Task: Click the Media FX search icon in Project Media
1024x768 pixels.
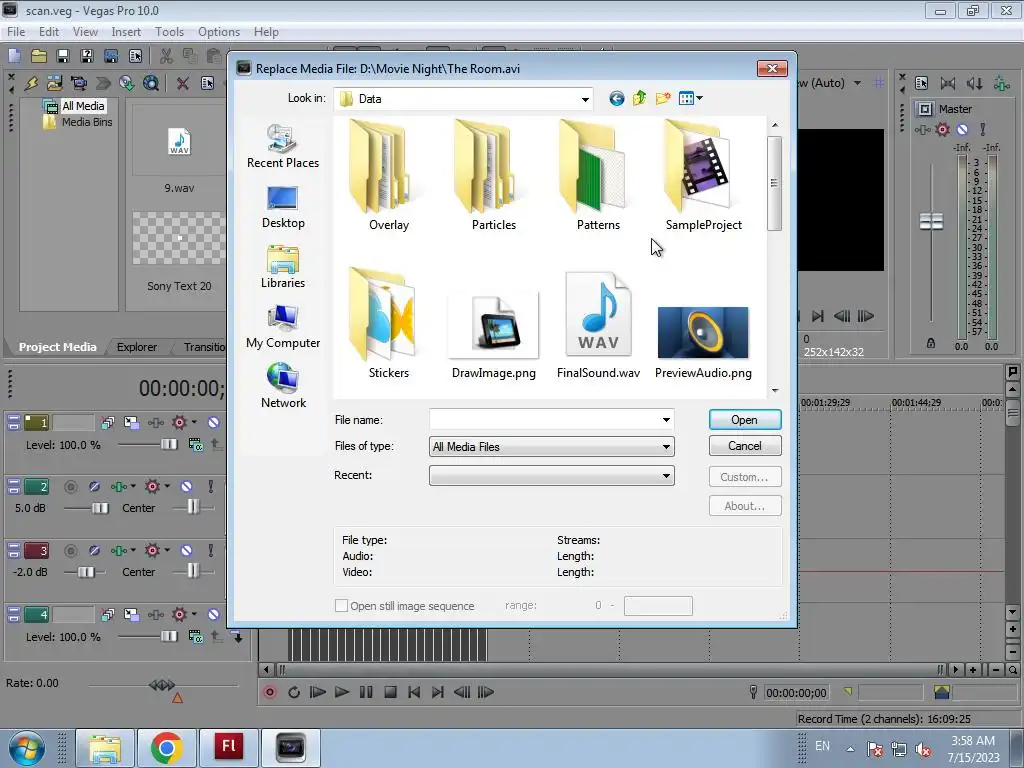Action: click(x=151, y=83)
